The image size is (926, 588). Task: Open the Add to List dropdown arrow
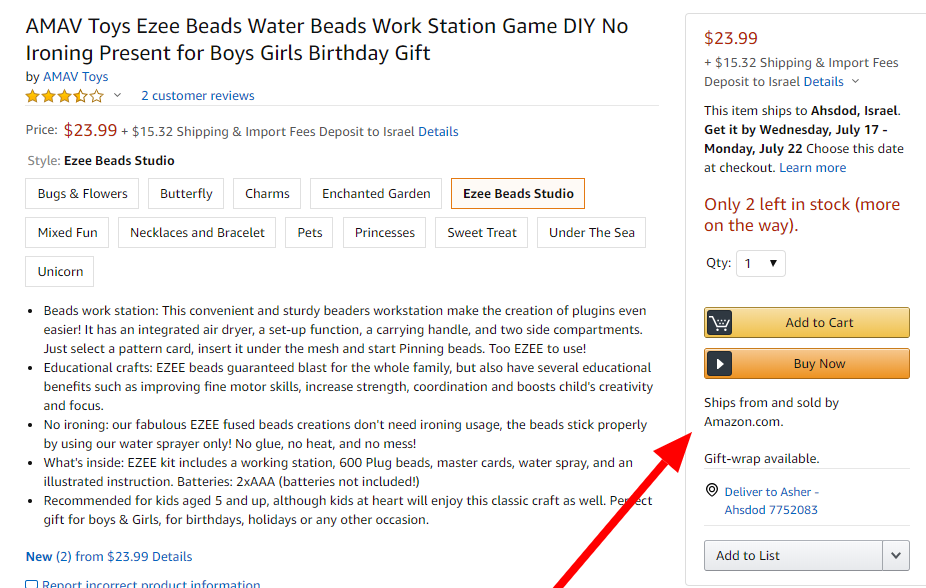tap(896, 556)
